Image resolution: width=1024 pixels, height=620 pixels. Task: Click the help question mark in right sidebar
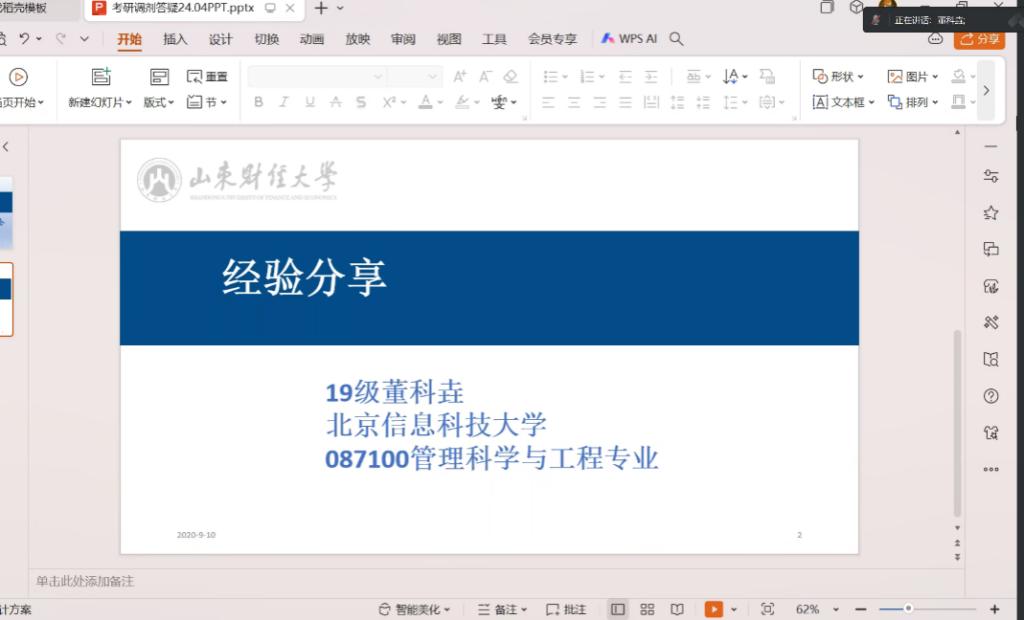[x=991, y=396]
